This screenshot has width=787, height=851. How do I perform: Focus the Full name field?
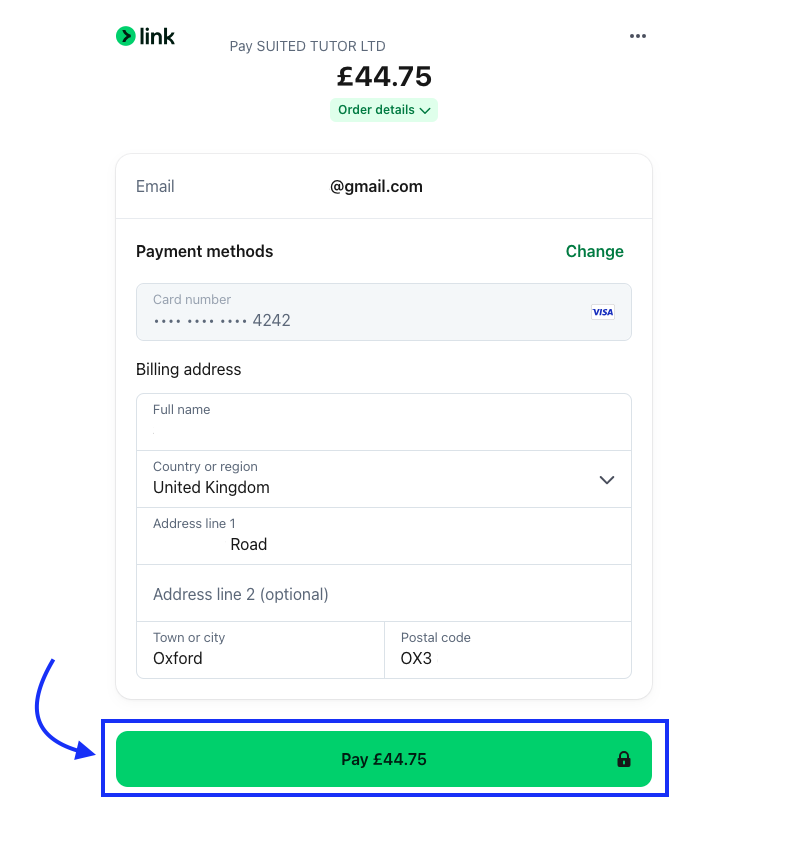click(384, 422)
